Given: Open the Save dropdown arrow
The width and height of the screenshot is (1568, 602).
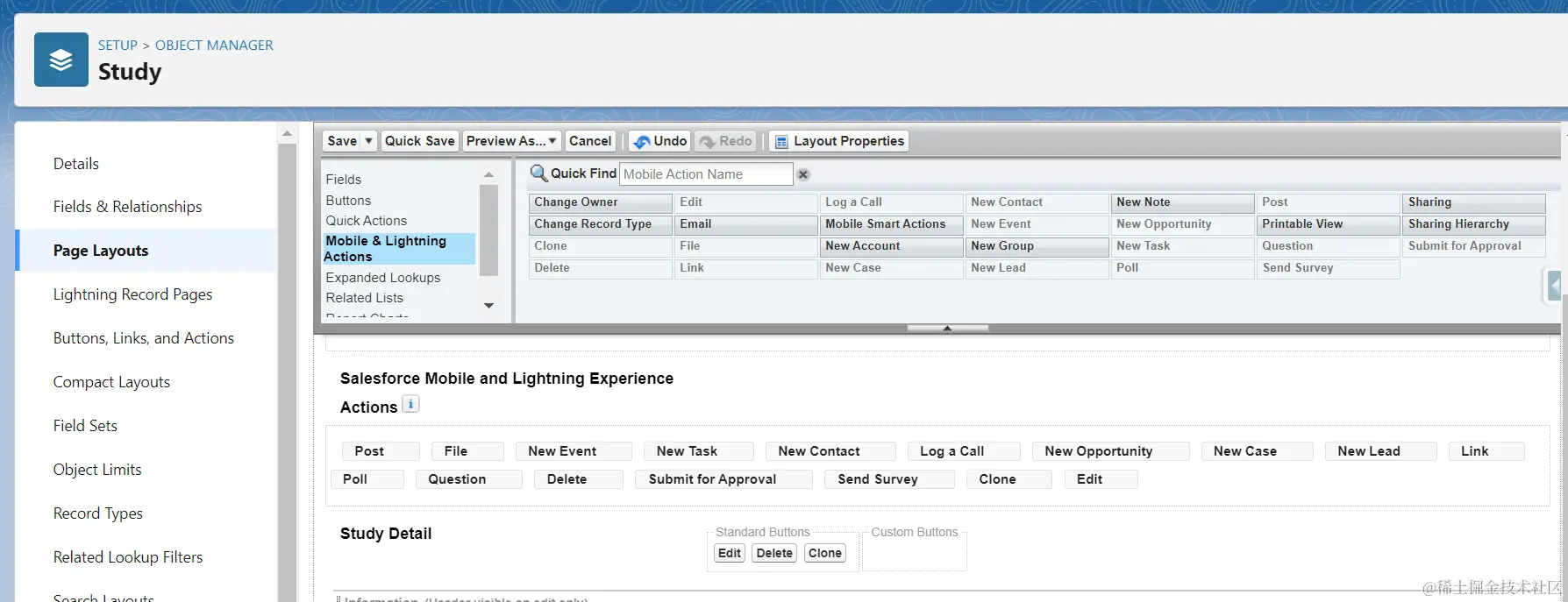Looking at the screenshot, I should click(x=368, y=141).
